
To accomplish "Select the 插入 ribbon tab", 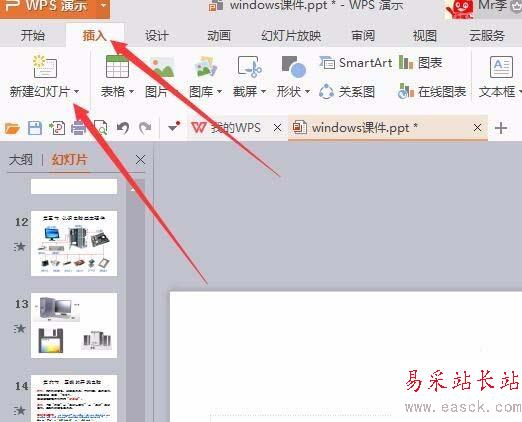I will pos(95,35).
